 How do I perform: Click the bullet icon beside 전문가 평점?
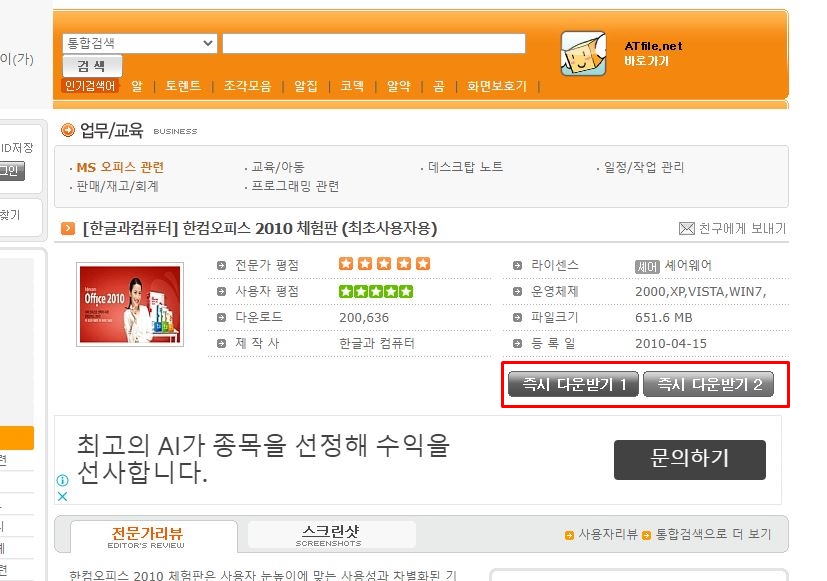tap(222, 266)
